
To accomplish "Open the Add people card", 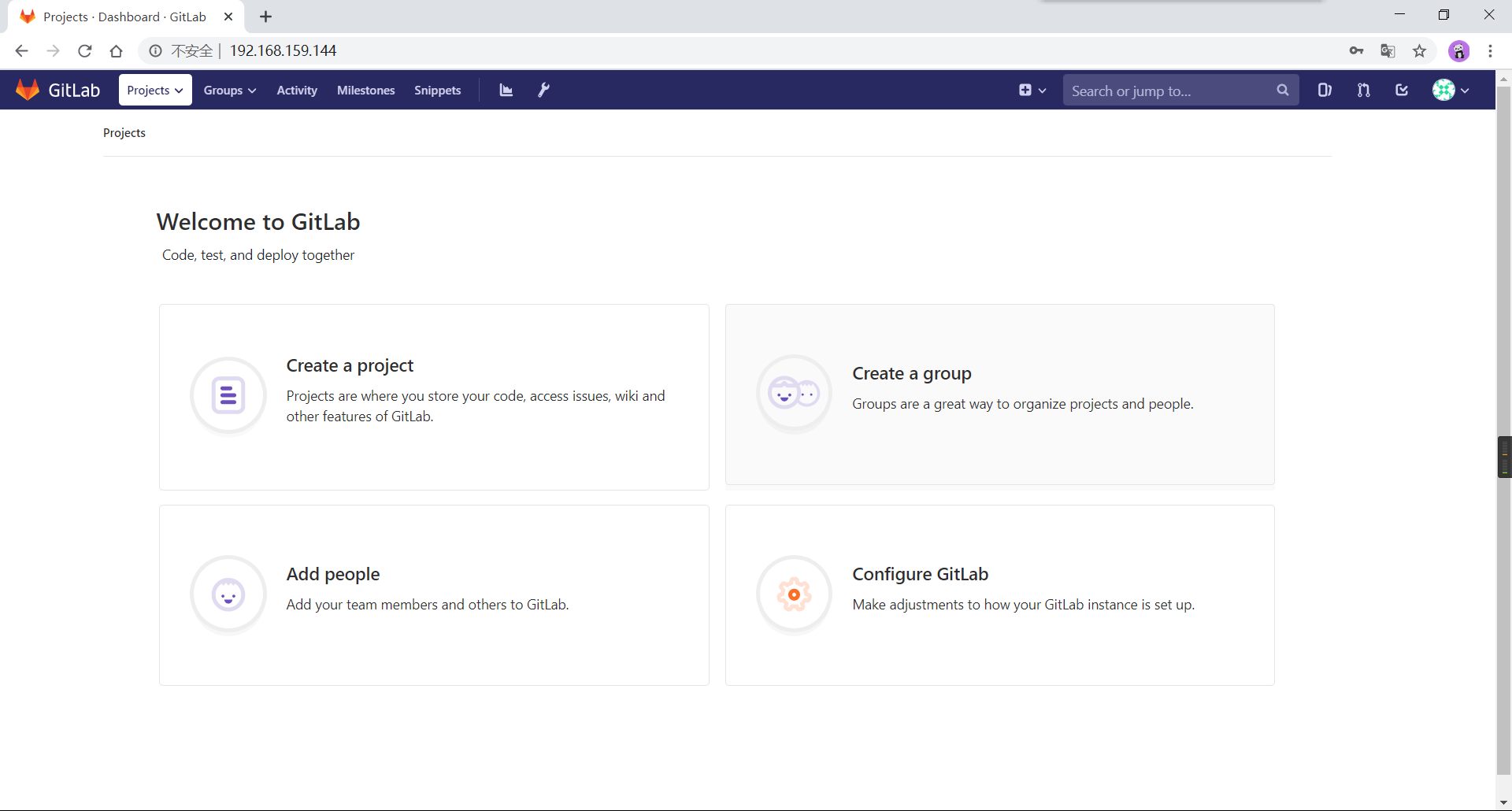I will (434, 595).
